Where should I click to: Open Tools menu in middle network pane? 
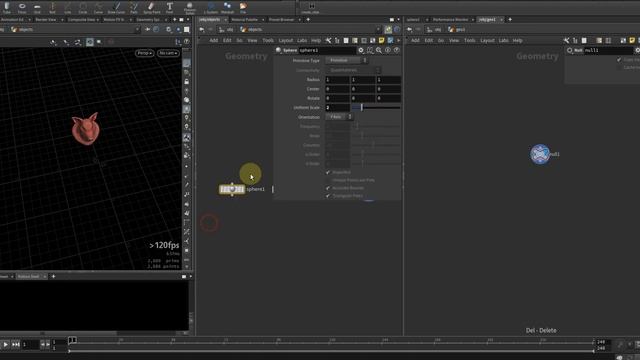268,40
